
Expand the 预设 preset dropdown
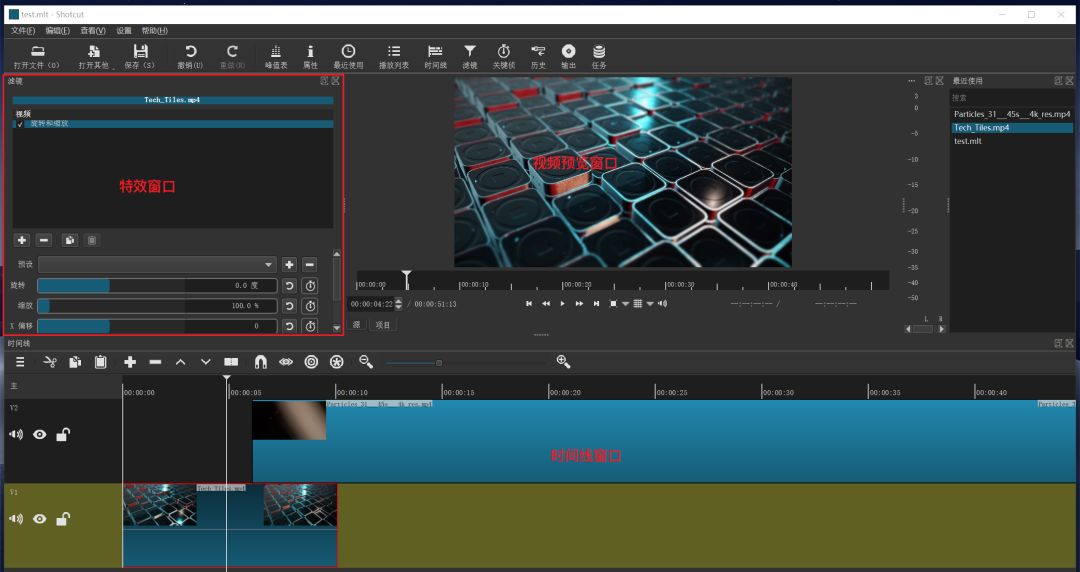pos(157,264)
